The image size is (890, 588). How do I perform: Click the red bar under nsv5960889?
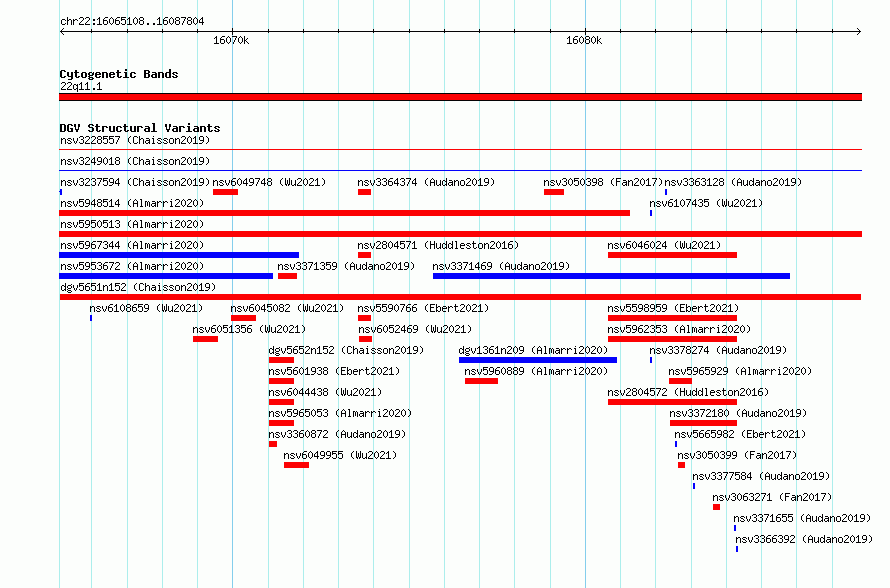(481, 381)
